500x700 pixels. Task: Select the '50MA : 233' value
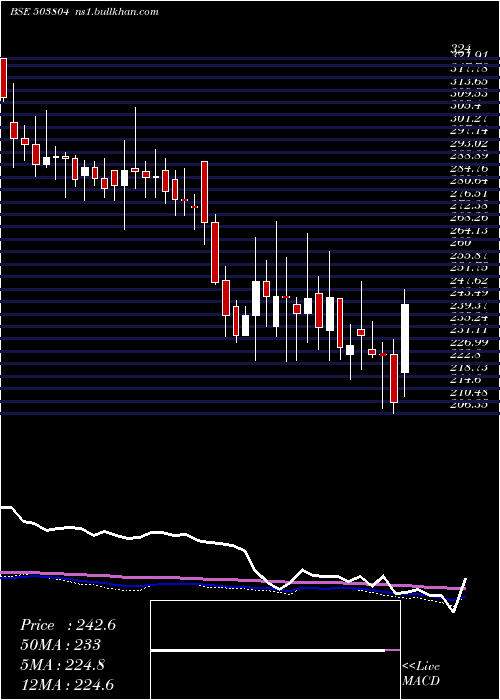[x=60, y=645]
